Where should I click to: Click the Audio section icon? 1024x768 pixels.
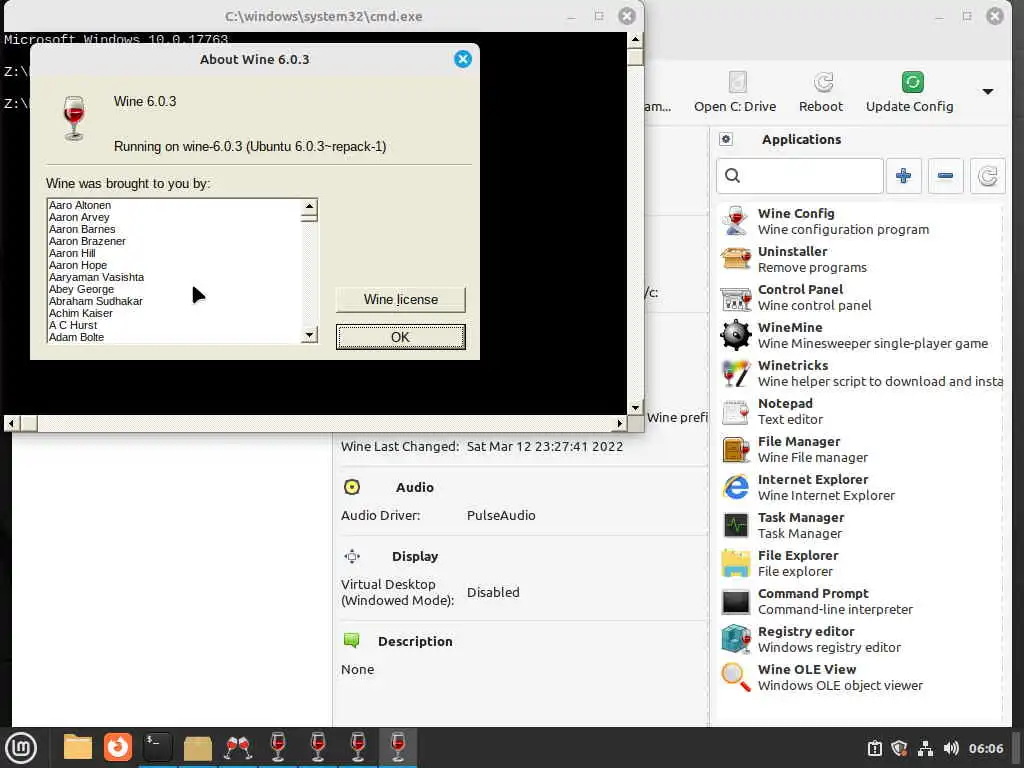[x=351, y=487]
